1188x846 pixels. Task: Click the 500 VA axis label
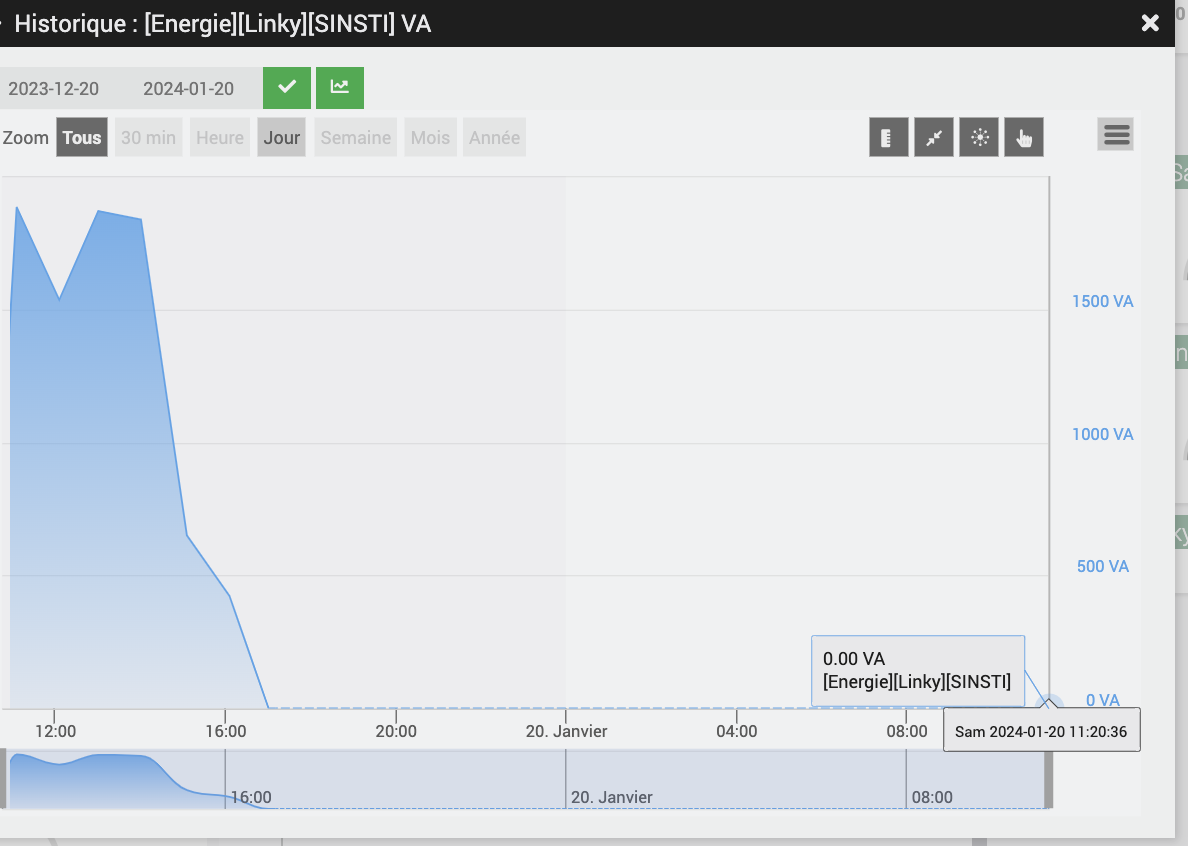(1102, 567)
